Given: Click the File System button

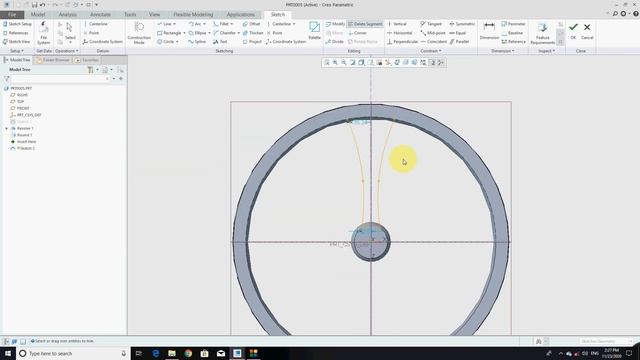Looking at the screenshot, I should point(43,33).
